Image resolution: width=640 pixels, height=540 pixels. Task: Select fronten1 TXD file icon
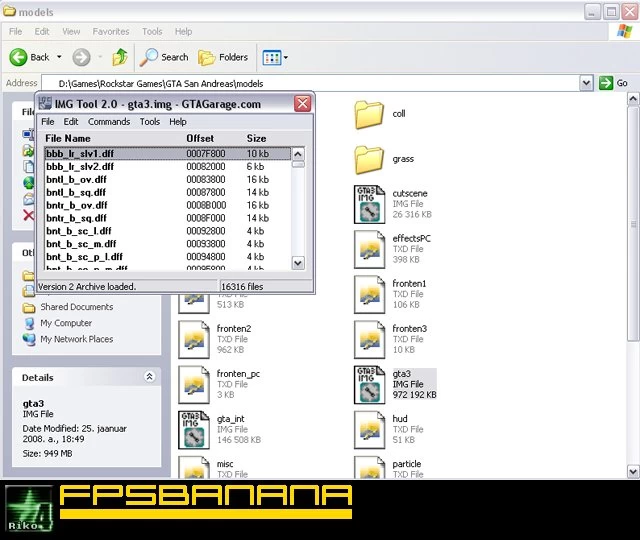click(x=369, y=294)
